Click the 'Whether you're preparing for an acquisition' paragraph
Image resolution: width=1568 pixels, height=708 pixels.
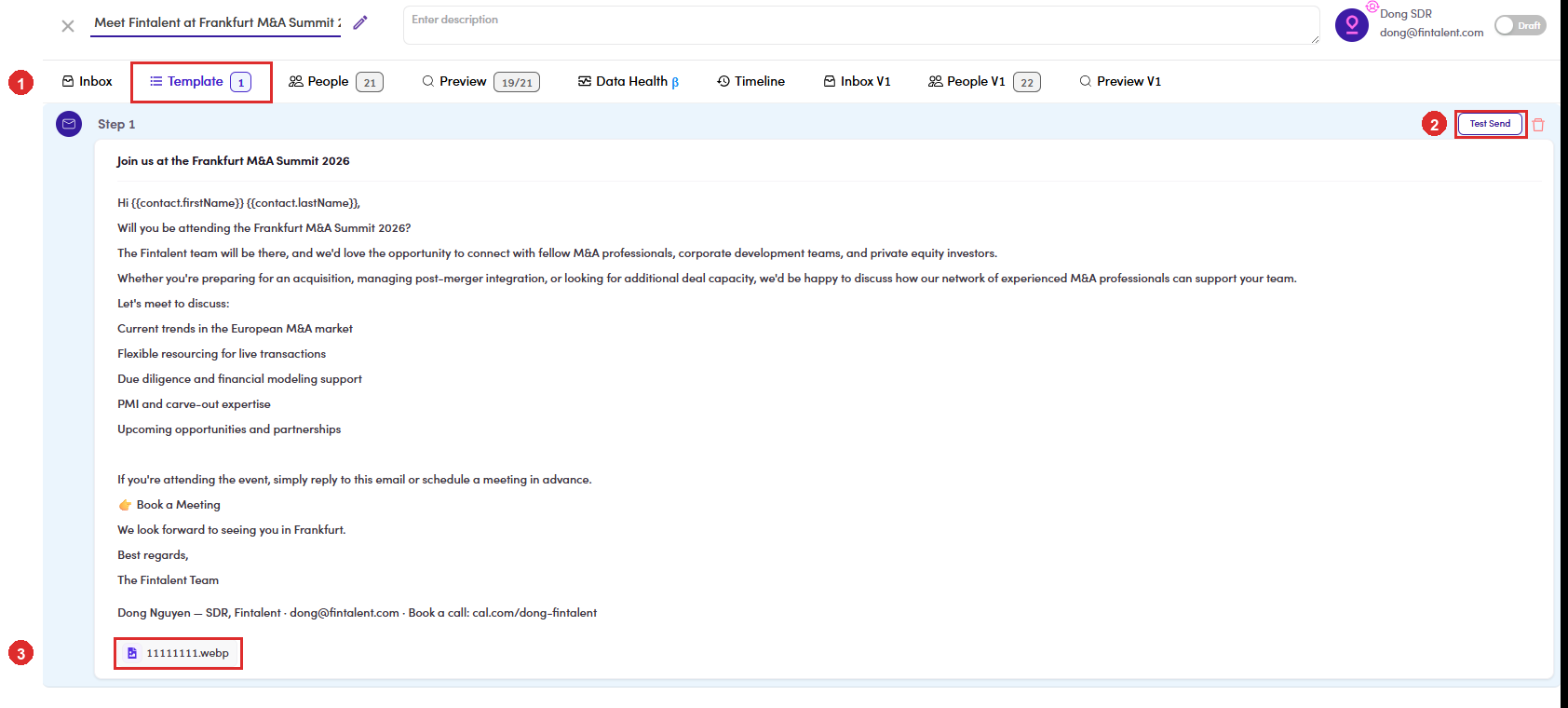(x=707, y=279)
